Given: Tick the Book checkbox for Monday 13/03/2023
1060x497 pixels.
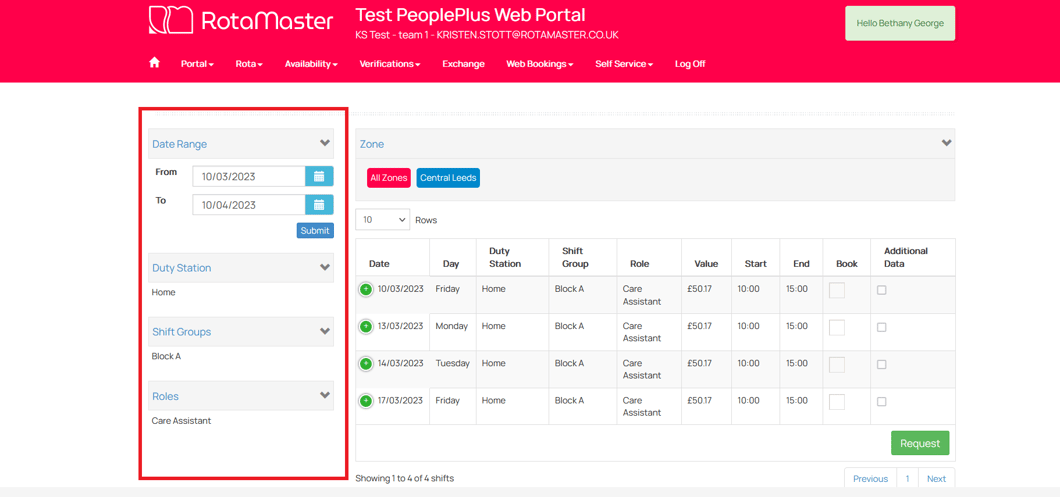Looking at the screenshot, I should (x=837, y=327).
